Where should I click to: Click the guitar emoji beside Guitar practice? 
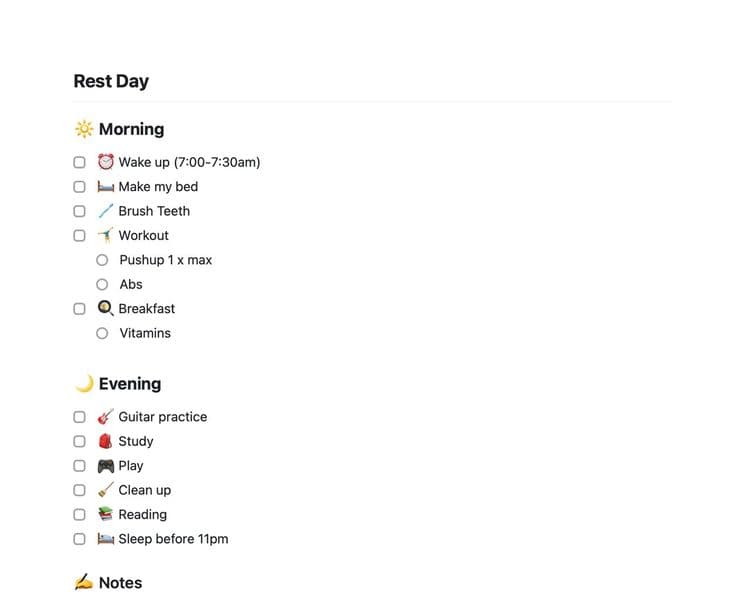click(x=106, y=416)
